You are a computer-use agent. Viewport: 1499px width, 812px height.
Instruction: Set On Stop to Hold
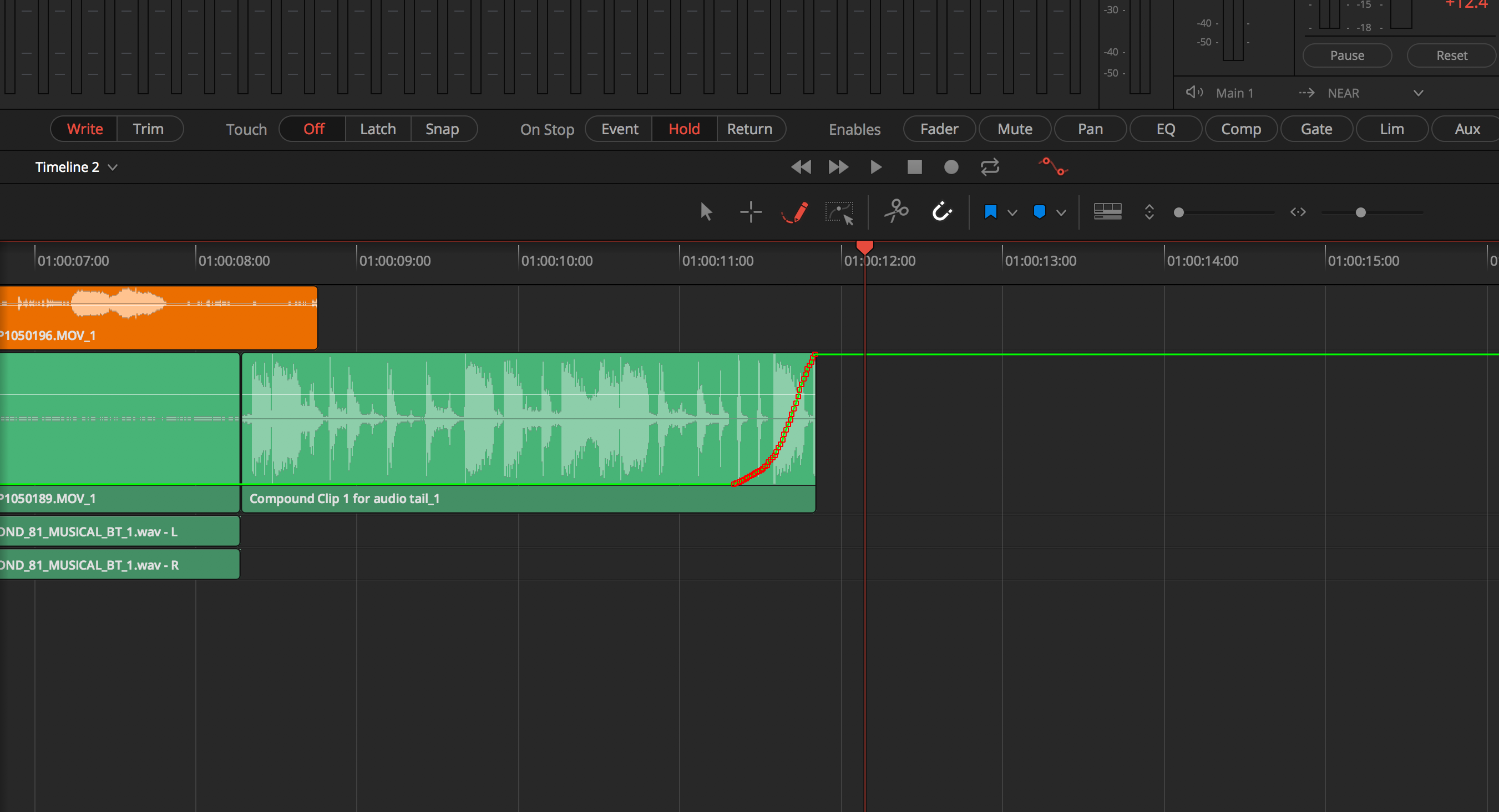click(683, 129)
